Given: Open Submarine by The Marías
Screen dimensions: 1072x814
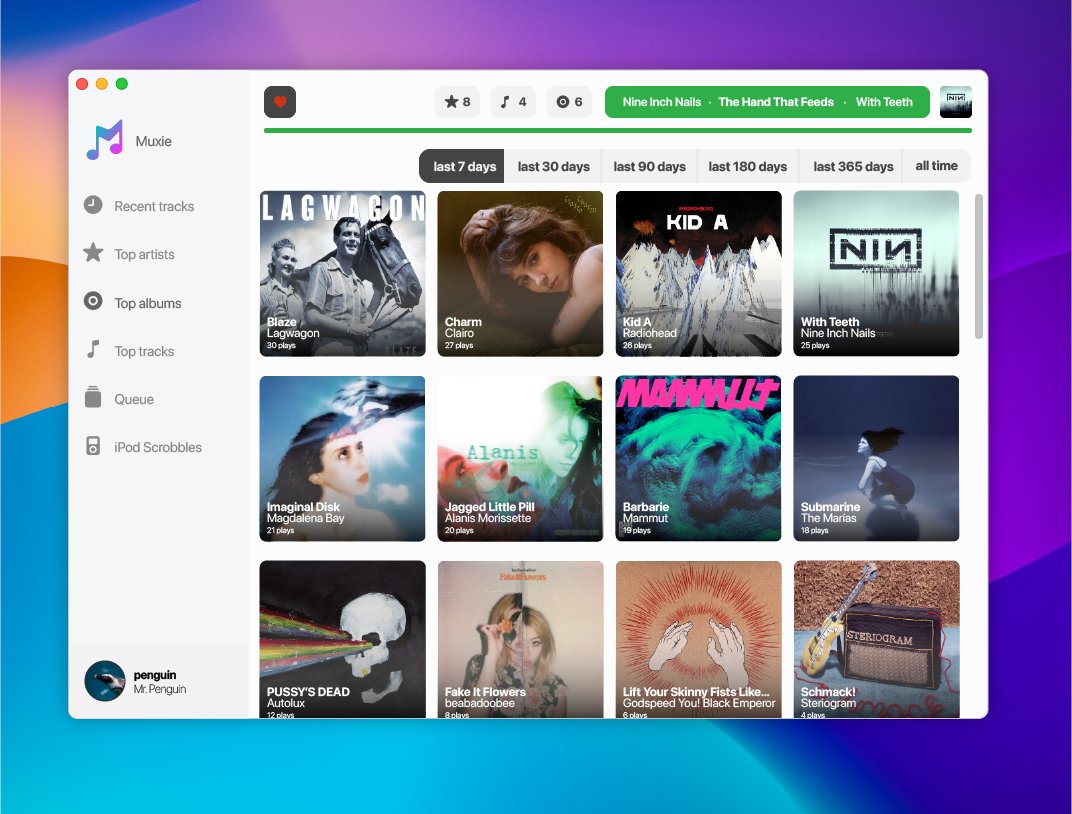Looking at the screenshot, I should [876, 459].
